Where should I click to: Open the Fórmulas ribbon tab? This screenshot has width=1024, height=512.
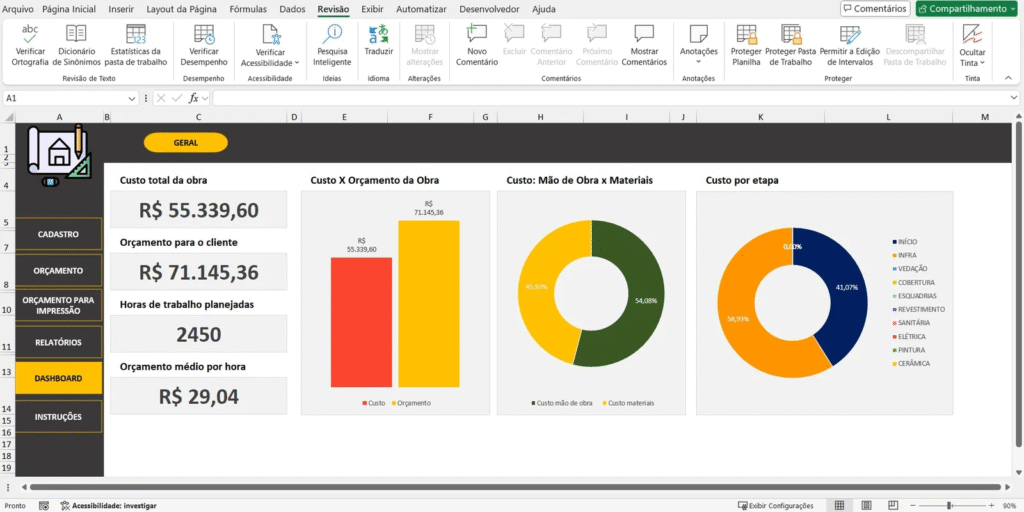coord(248,9)
